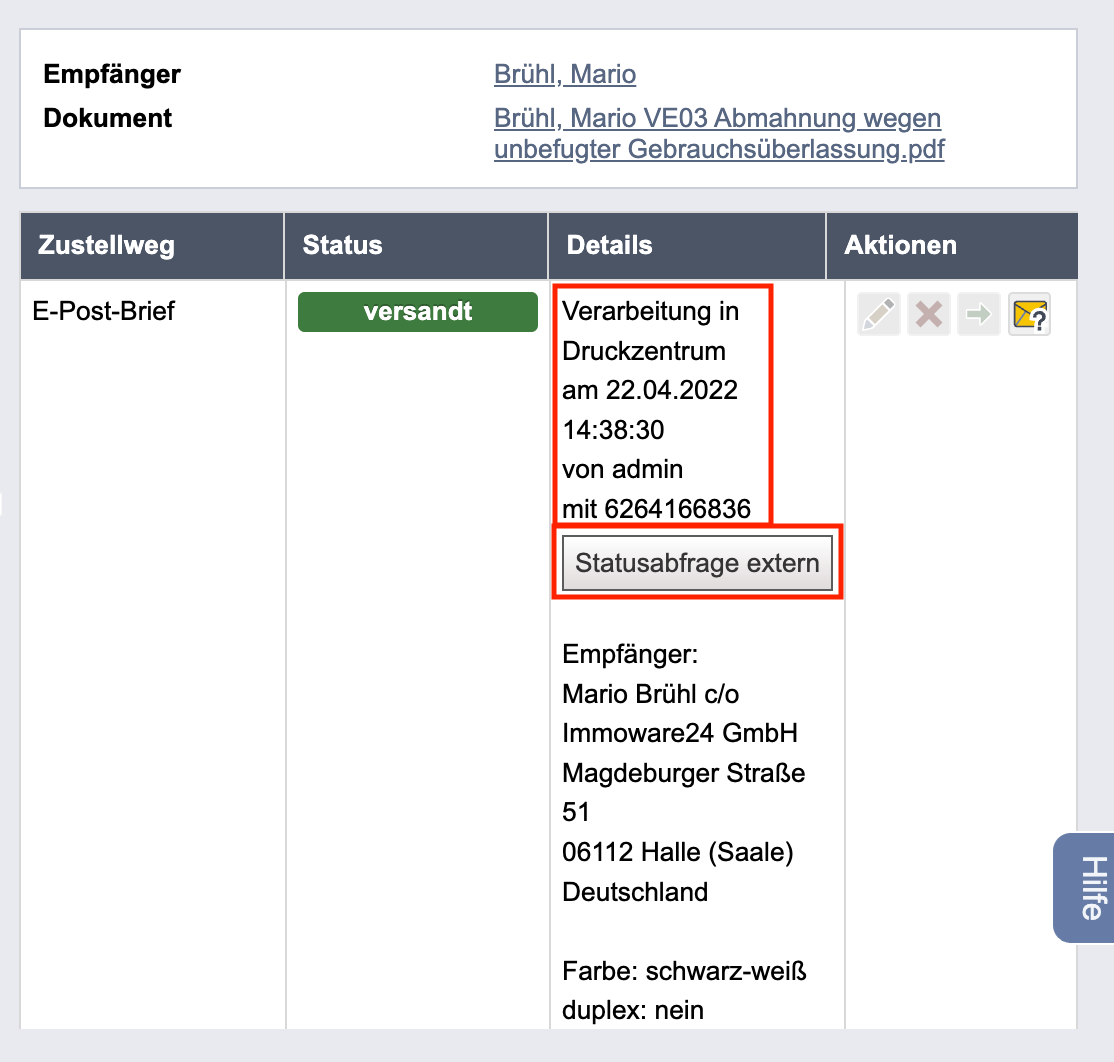Select the Zustellweg column header

(152, 245)
